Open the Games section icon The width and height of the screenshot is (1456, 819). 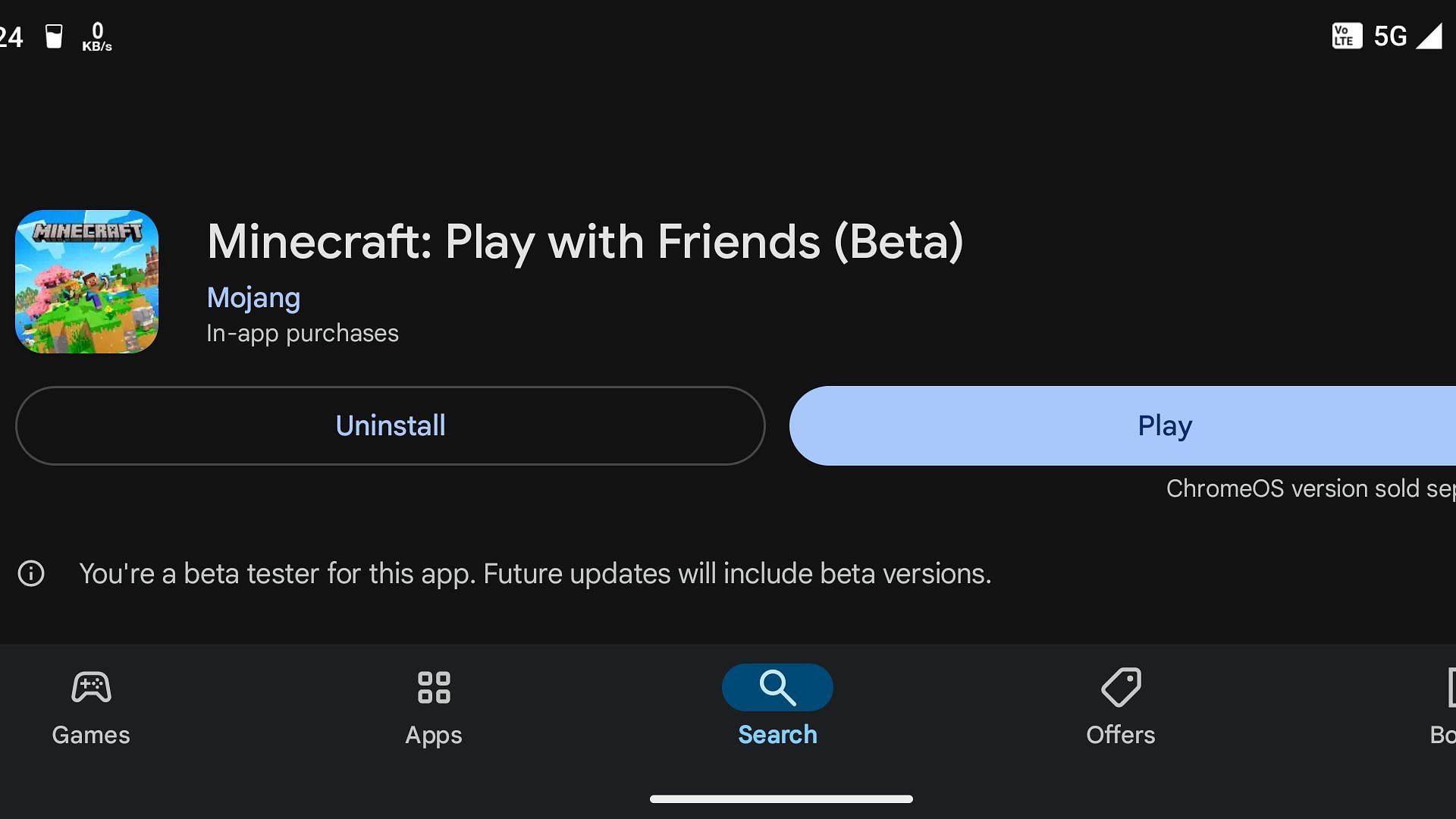pyautogui.click(x=91, y=686)
